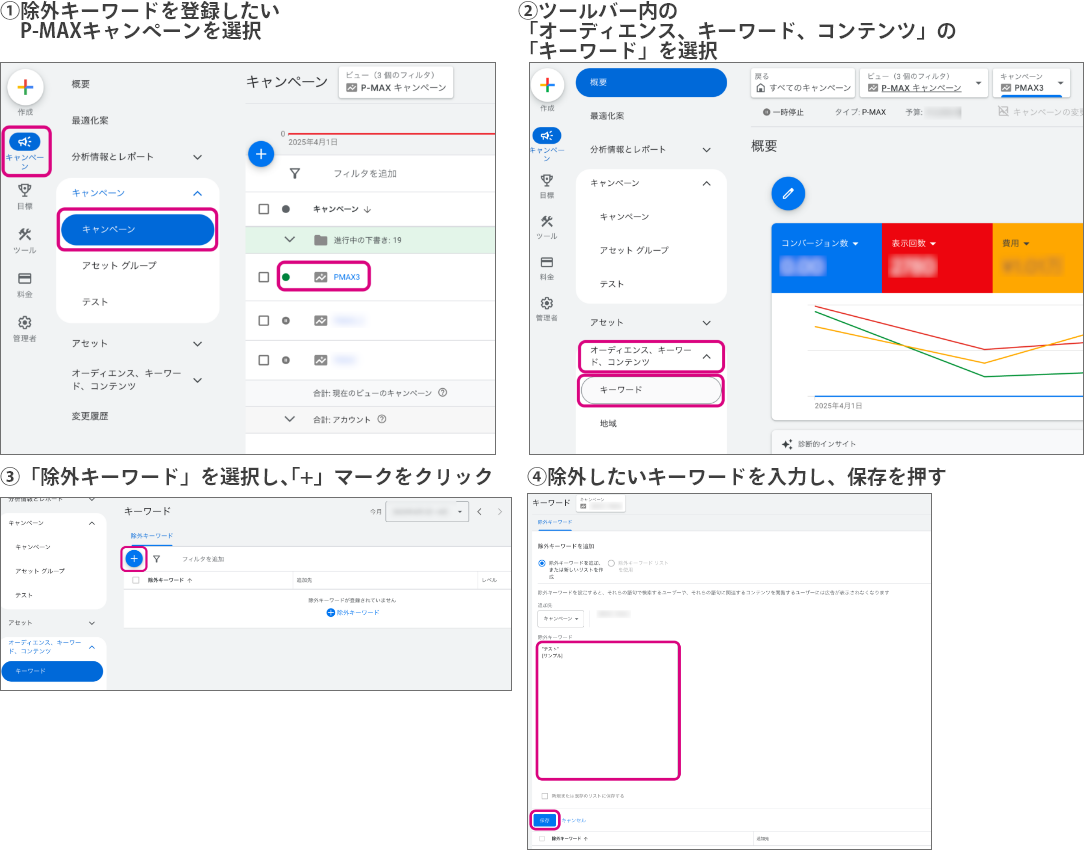The width and height of the screenshot is (1084, 850).
Task: Tick the checkbox on the PMAX3 row
Action: click(x=263, y=277)
